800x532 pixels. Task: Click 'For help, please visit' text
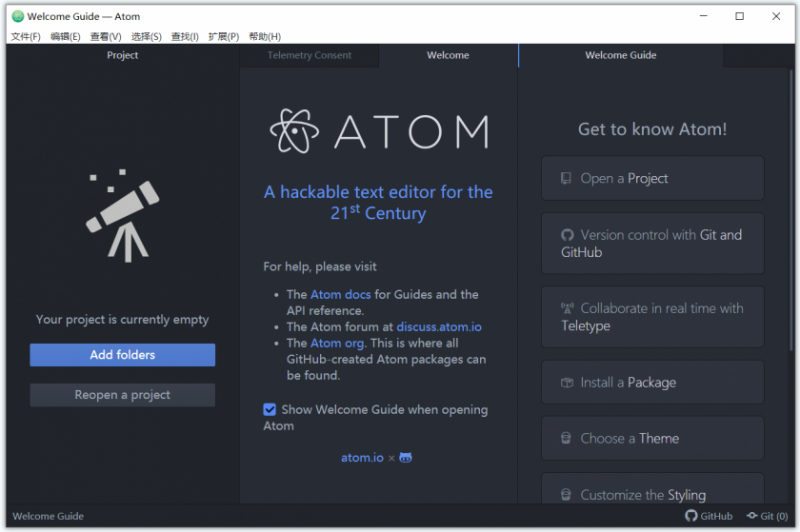320,266
